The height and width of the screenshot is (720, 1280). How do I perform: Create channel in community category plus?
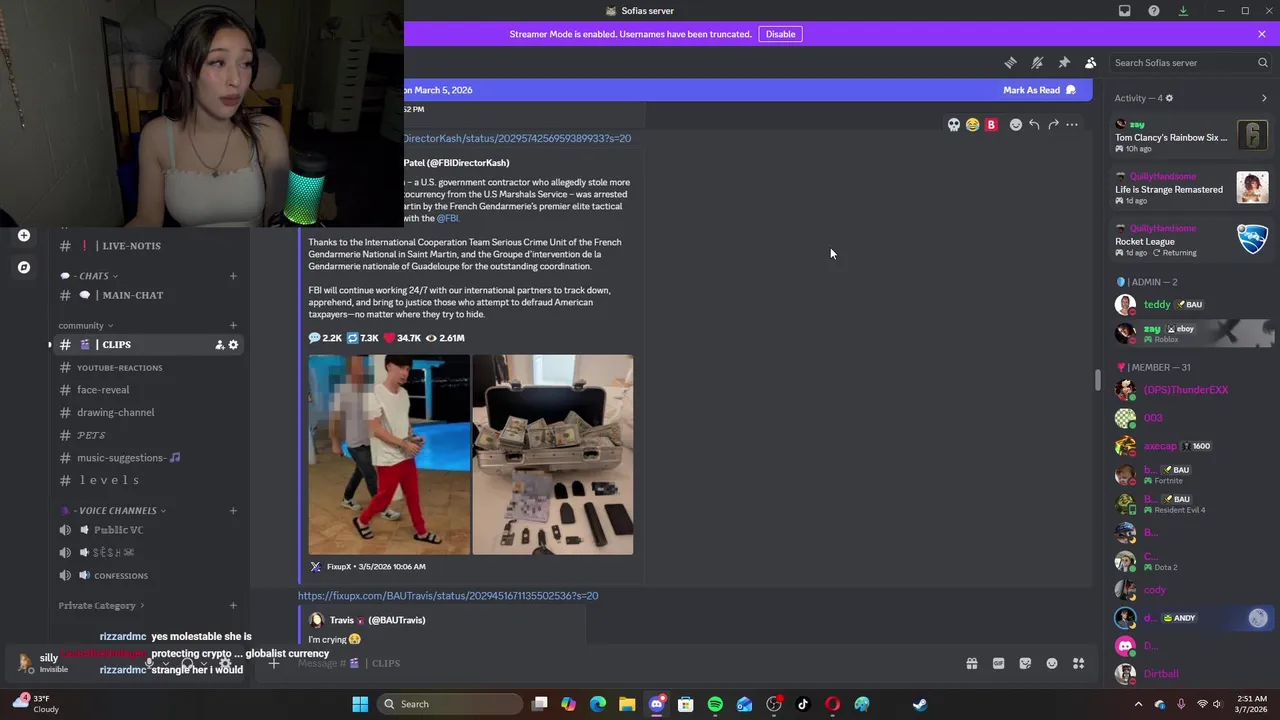tap(233, 325)
